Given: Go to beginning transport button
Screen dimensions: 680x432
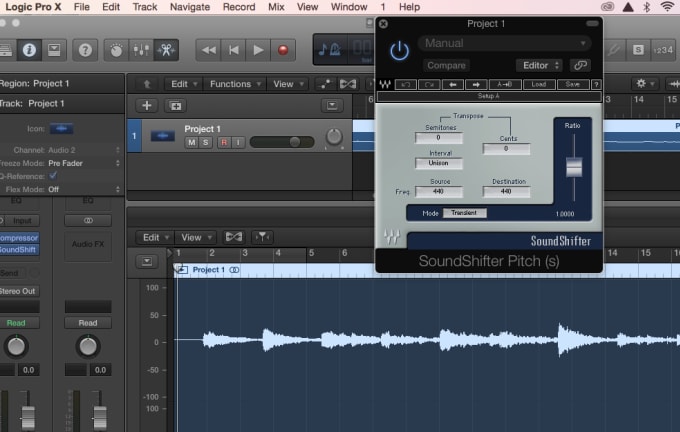Looking at the screenshot, I should pyautogui.click(x=233, y=50).
